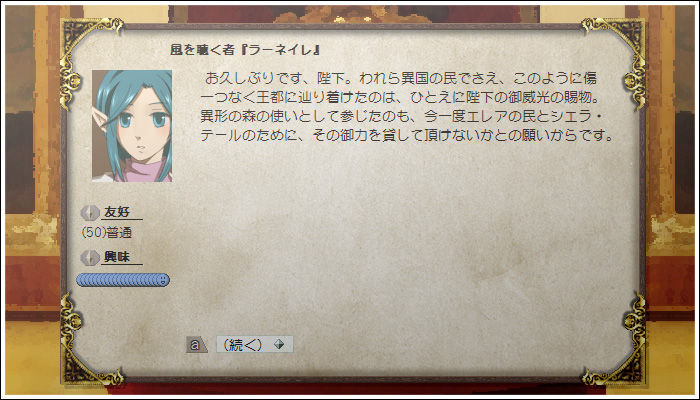Image resolution: width=700 pixels, height=400 pixels.
Task: Click the first dialogue line starting お久しぶりです
Action: point(400,79)
